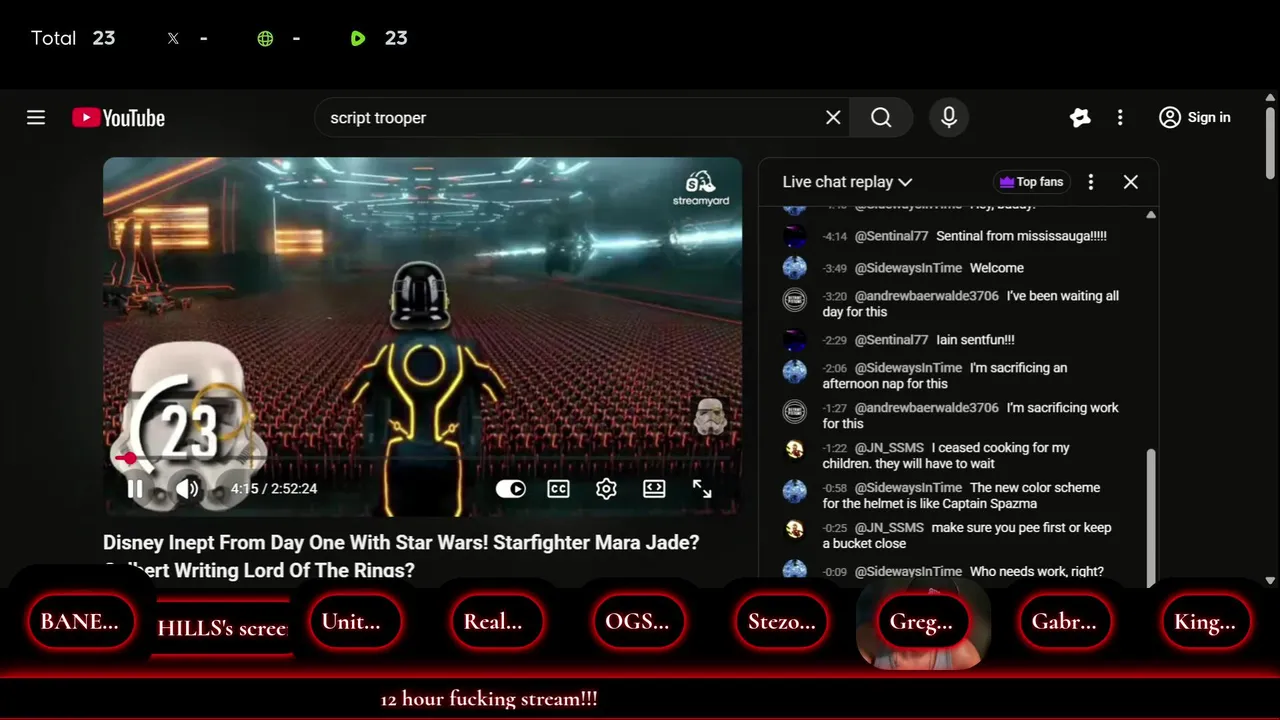Image resolution: width=1280 pixels, height=720 pixels.
Task: Click timestamp -4:14 in the chat
Action: (835, 236)
